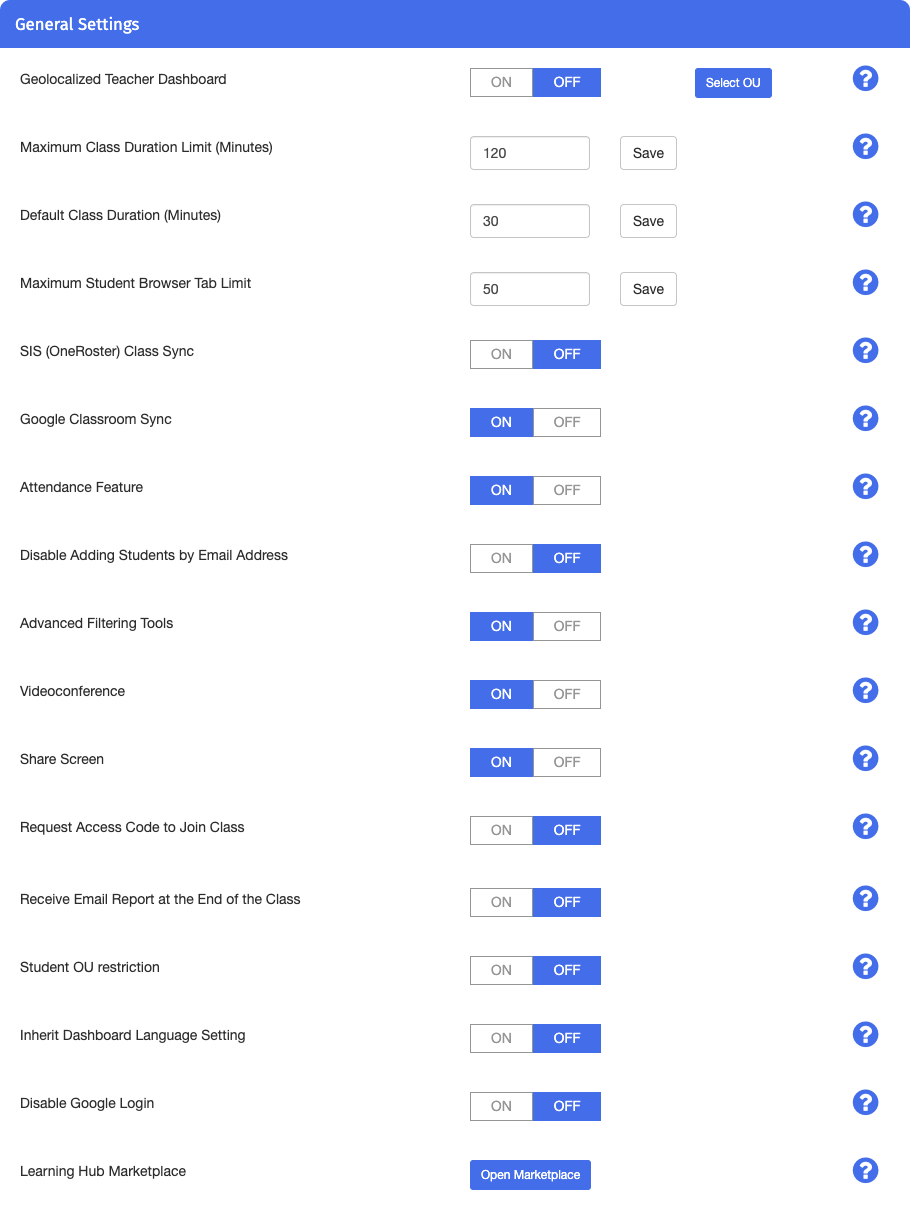Enable Request Access Code to Join Class

[x=501, y=830]
